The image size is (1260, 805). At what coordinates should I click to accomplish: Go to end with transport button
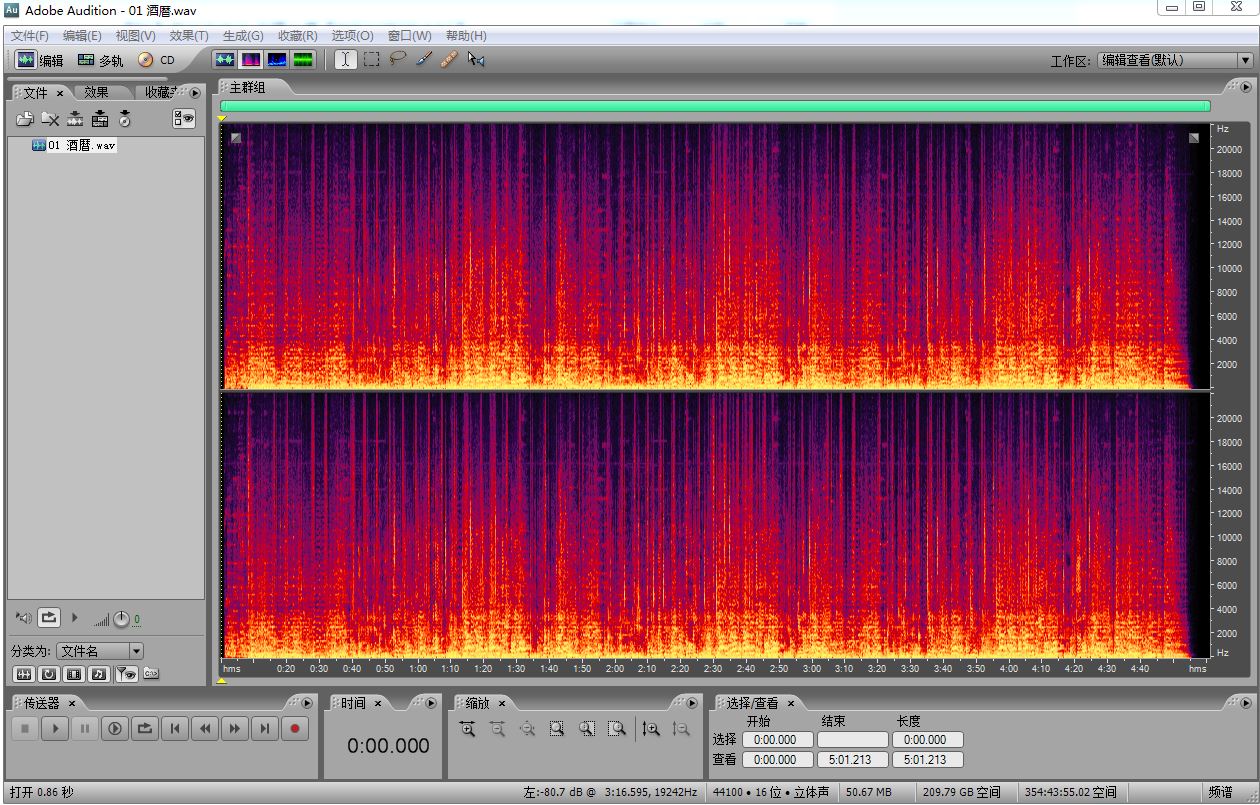pos(265,729)
